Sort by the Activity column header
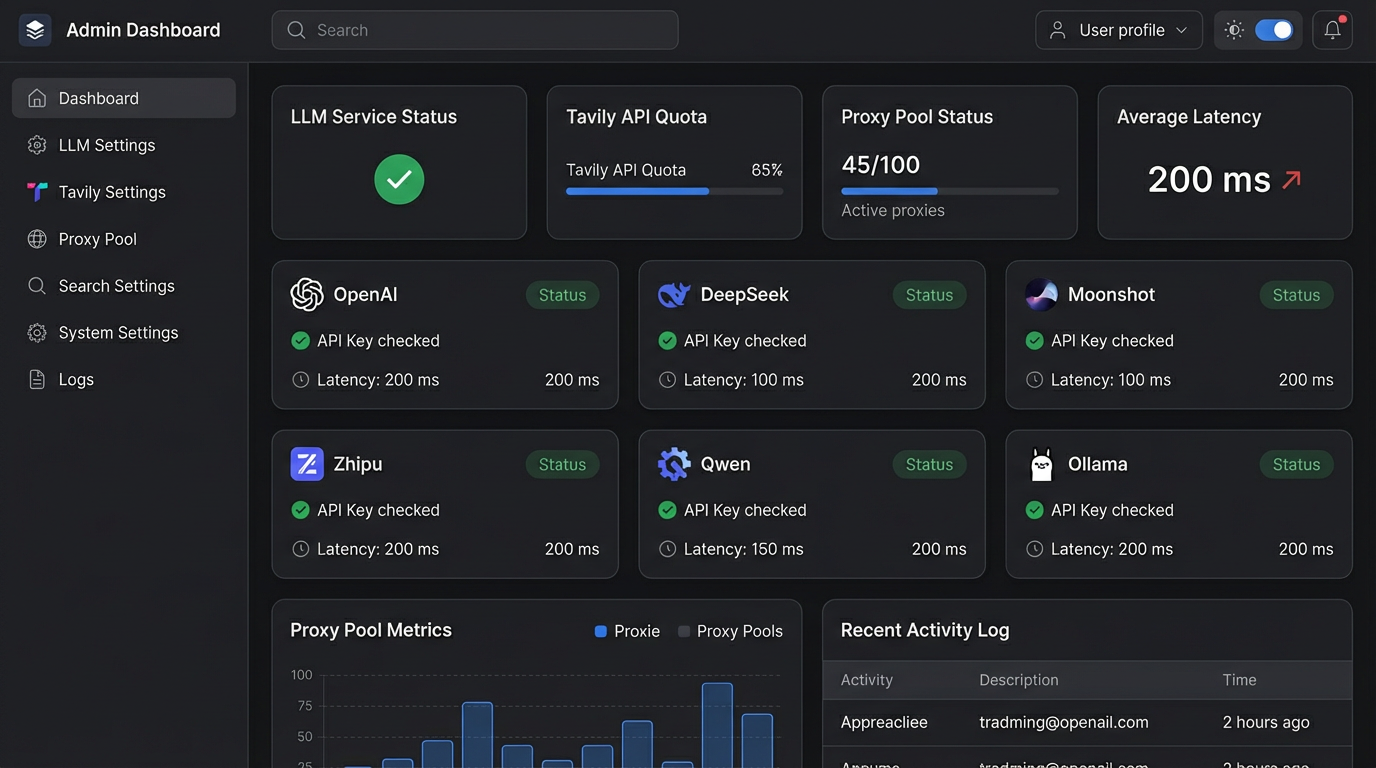This screenshot has height=768, width=1376. pyautogui.click(x=866, y=680)
